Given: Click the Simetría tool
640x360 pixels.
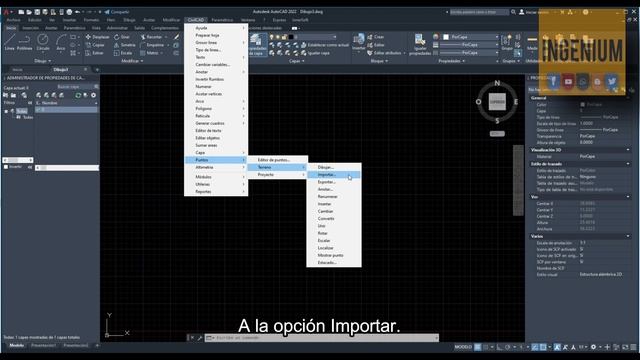Looking at the screenshot, I should [x=124, y=45].
